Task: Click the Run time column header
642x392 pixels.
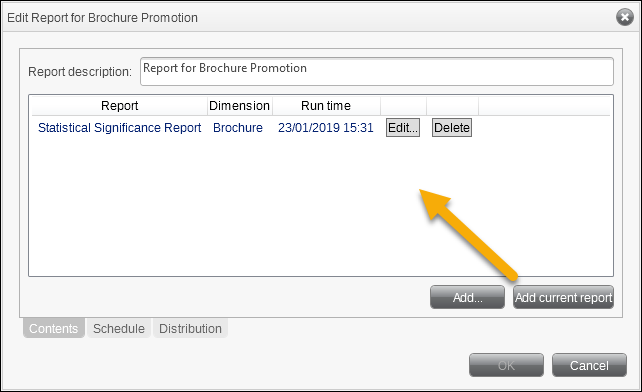Action: coord(326,106)
